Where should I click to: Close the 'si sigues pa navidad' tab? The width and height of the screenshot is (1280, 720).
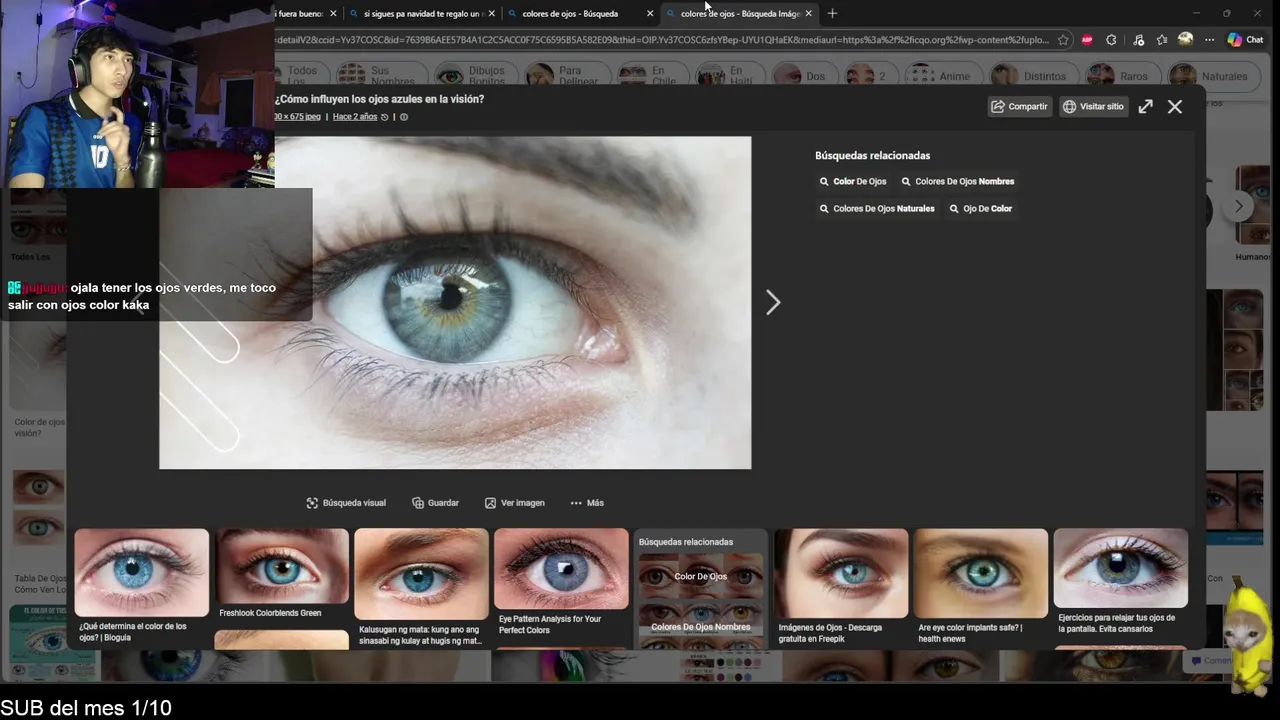pos(491,14)
